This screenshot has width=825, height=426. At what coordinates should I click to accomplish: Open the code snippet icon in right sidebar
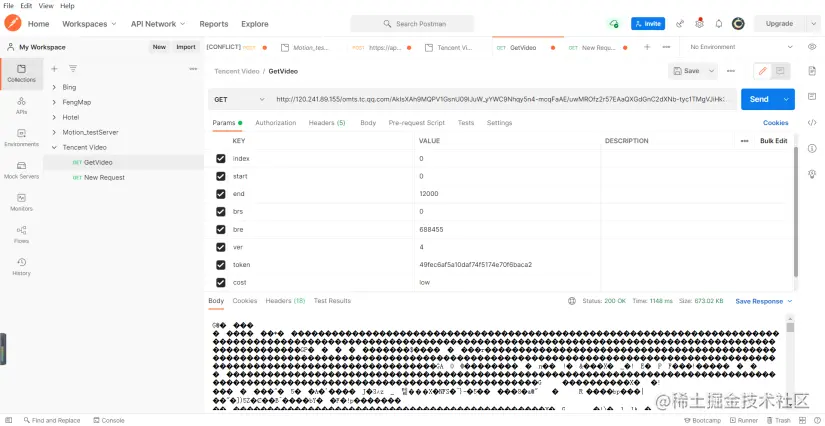click(812, 123)
